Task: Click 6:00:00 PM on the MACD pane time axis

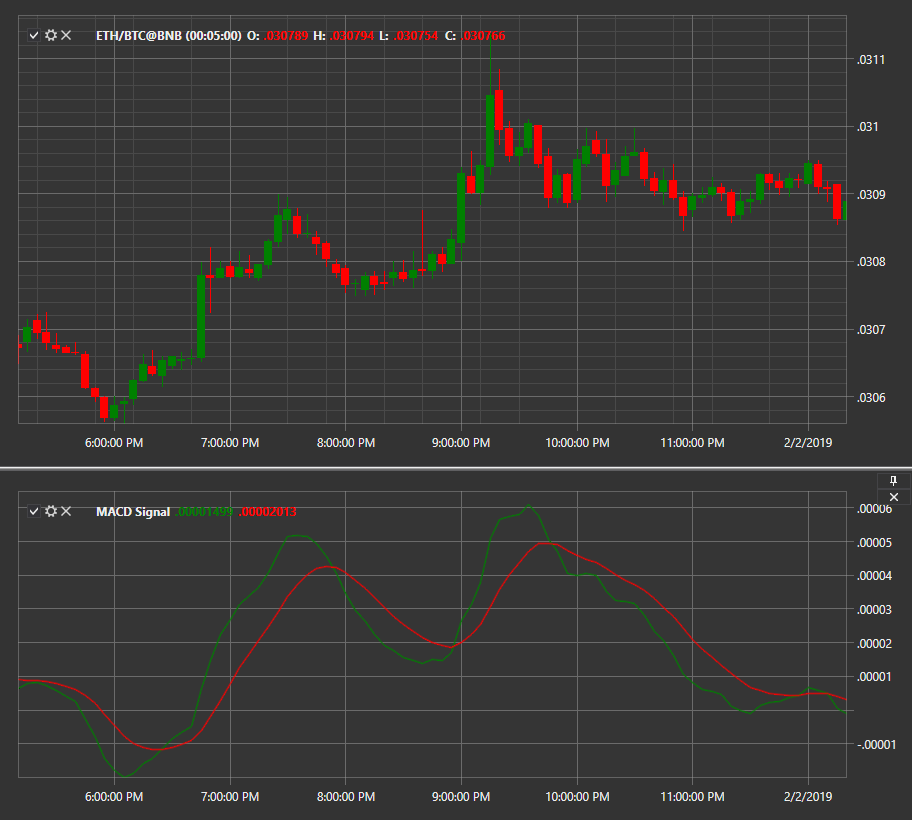Action: (114, 797)
